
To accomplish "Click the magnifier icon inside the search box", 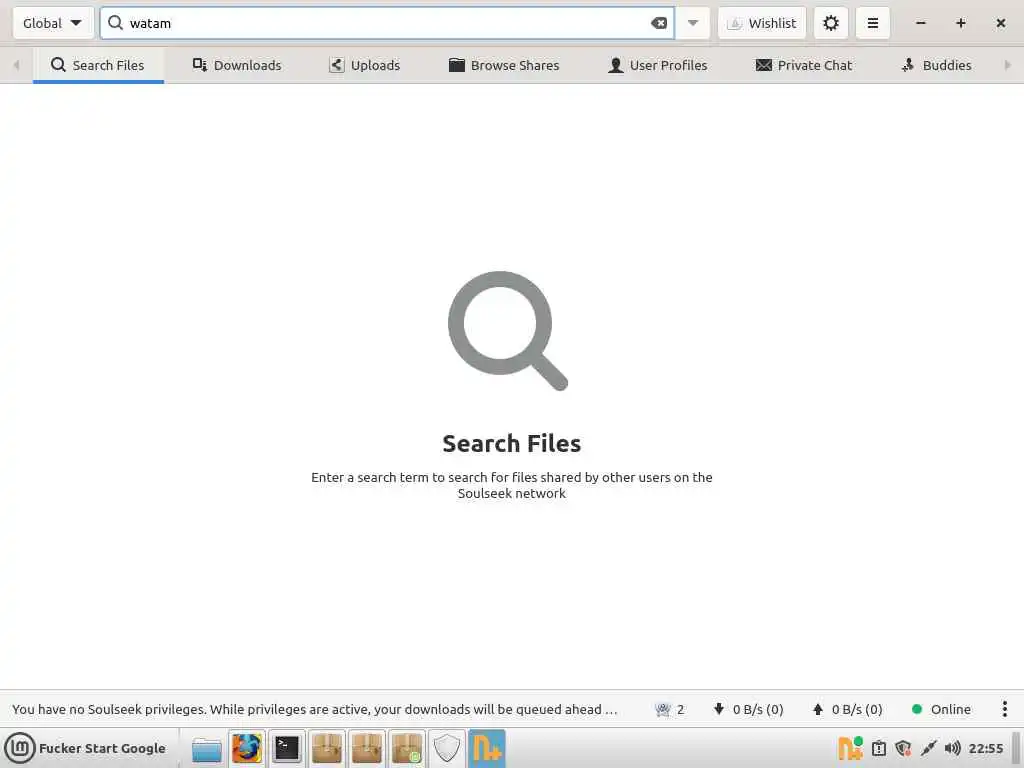I will pyautogui.click(x=116, y=23).
